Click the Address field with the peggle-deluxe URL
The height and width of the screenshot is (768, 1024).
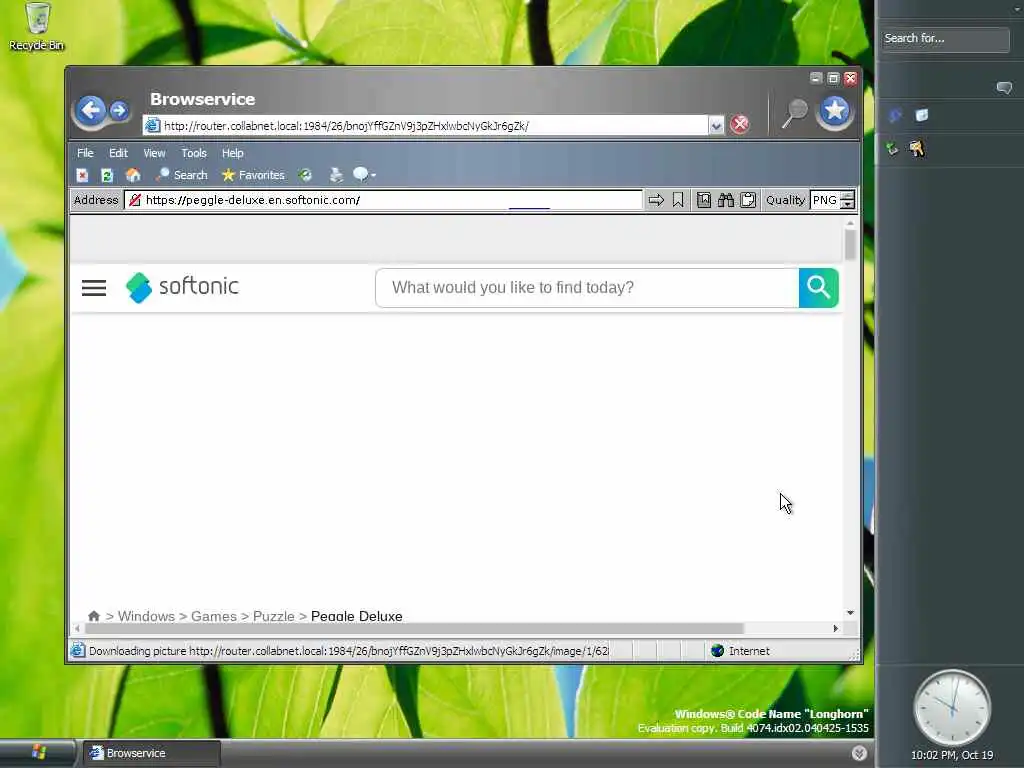click(383, 200)
